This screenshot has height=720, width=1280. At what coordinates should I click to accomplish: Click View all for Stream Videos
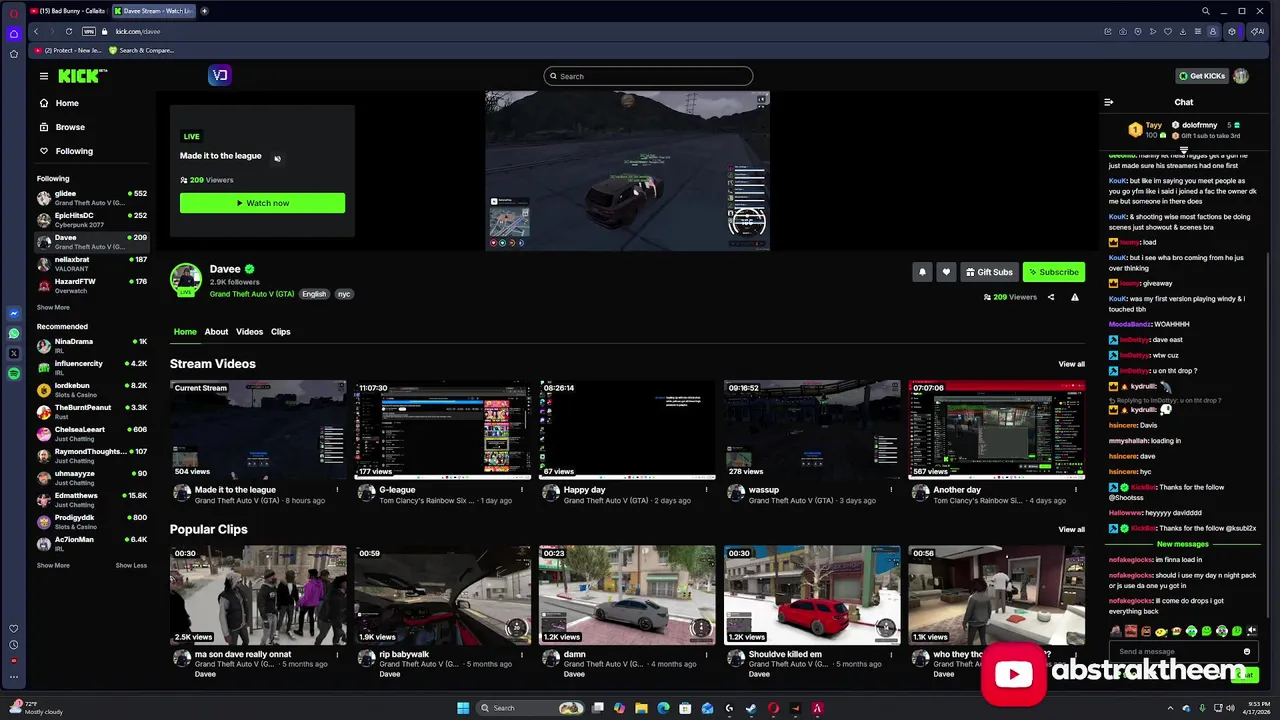tap(1071, 364)
